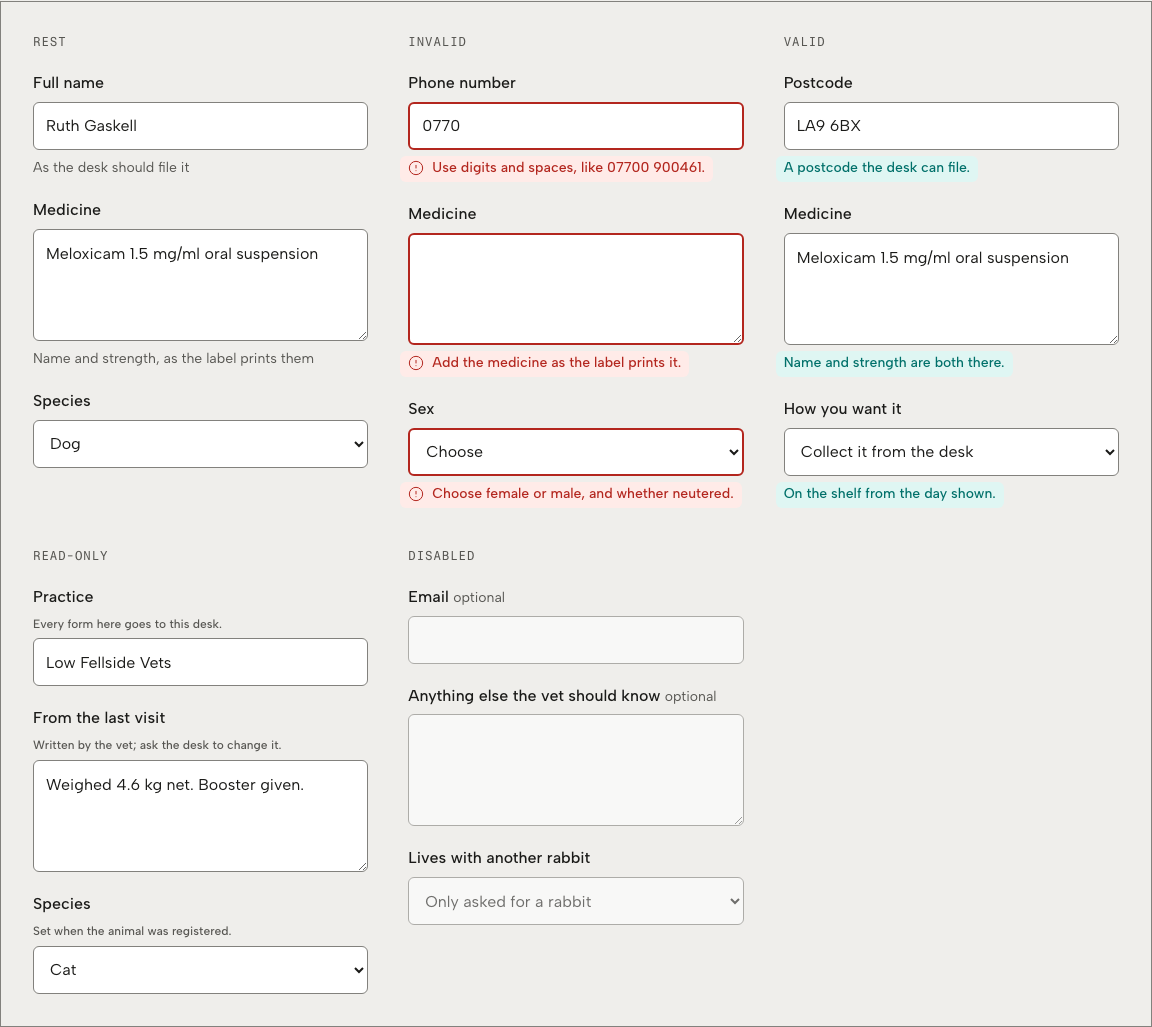Viewport: 1152px width, 1027px height.
Task: Click the disabled Email input field
Action: pyautogui.click(x=576, y=640)
